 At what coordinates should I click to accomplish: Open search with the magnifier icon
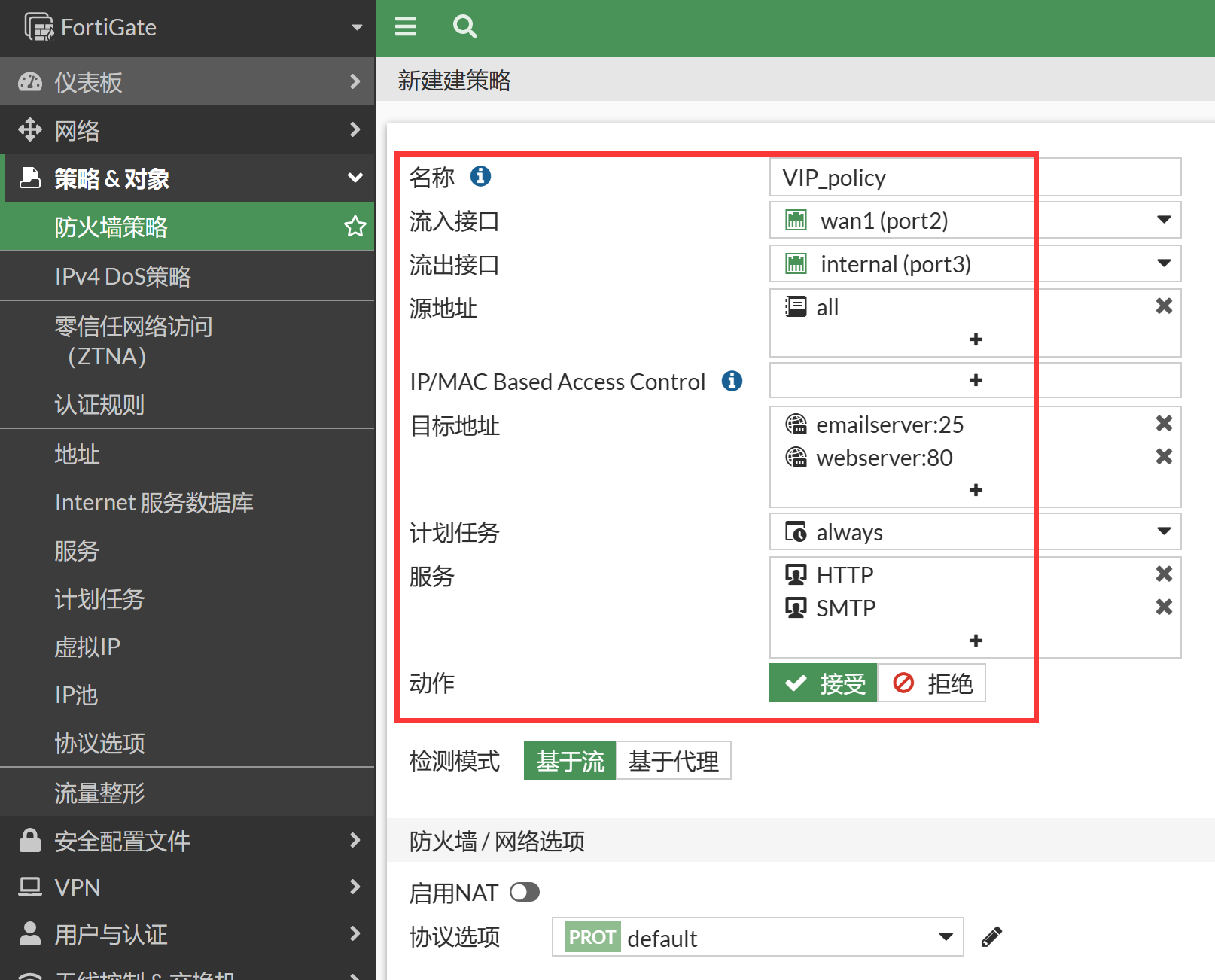pyautogui.click(x=464, y=27)
